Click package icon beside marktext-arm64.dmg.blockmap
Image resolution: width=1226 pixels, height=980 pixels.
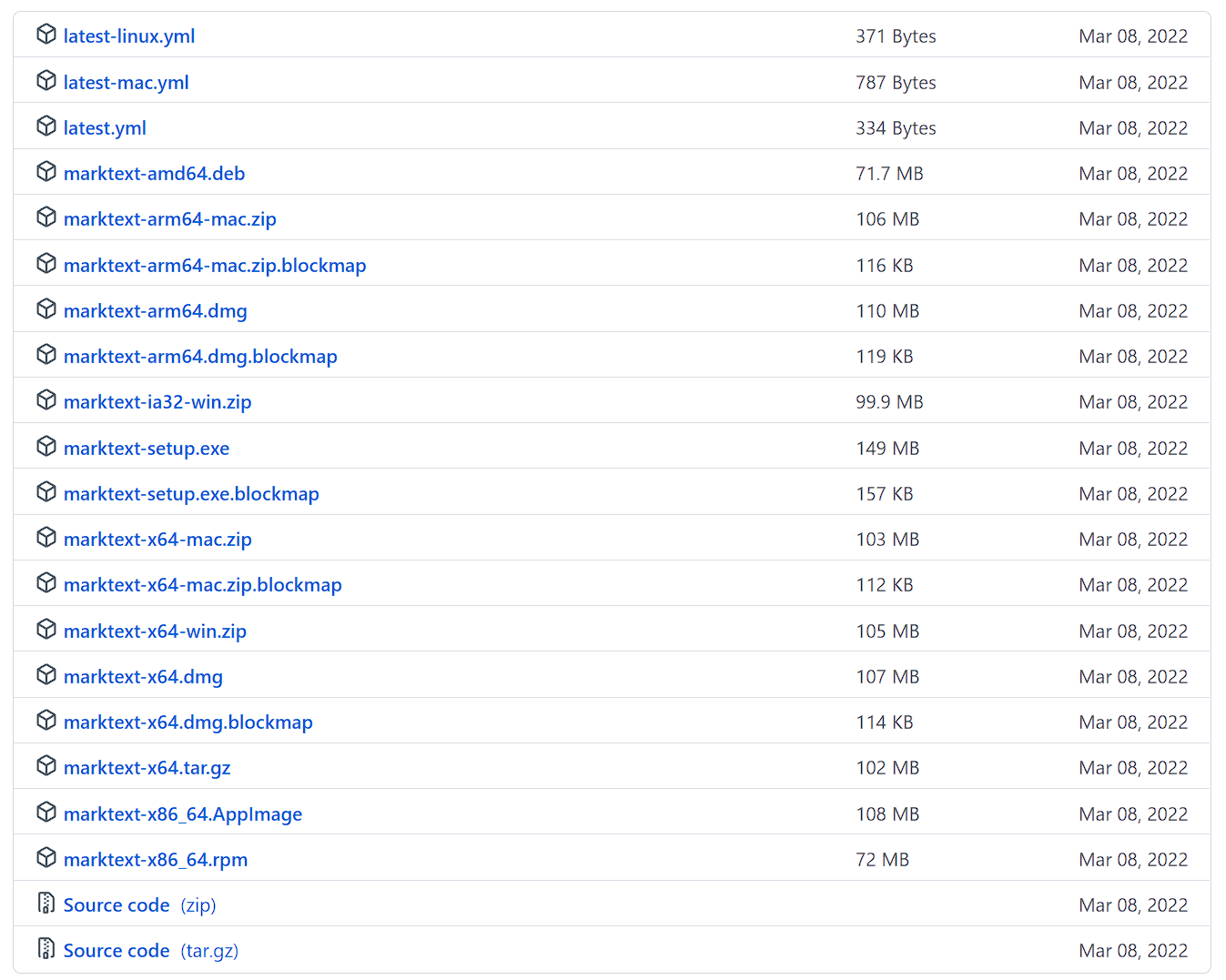[46, 354]
